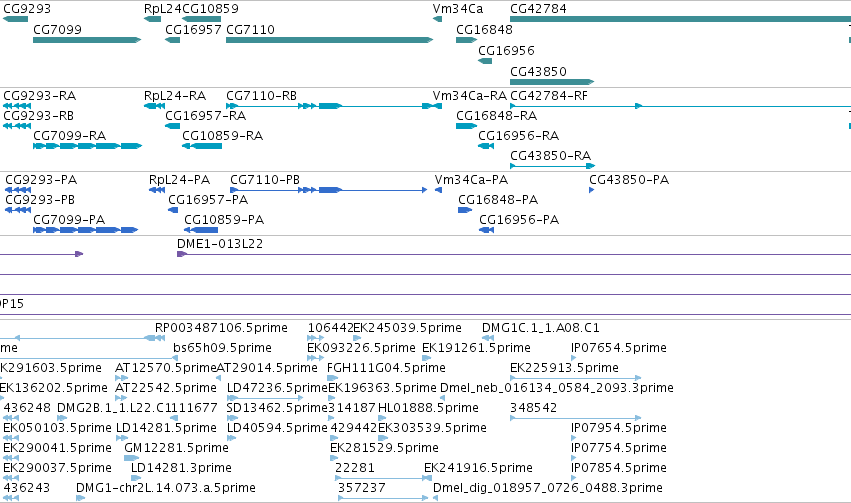Click the CG16848 gene label

484,29
